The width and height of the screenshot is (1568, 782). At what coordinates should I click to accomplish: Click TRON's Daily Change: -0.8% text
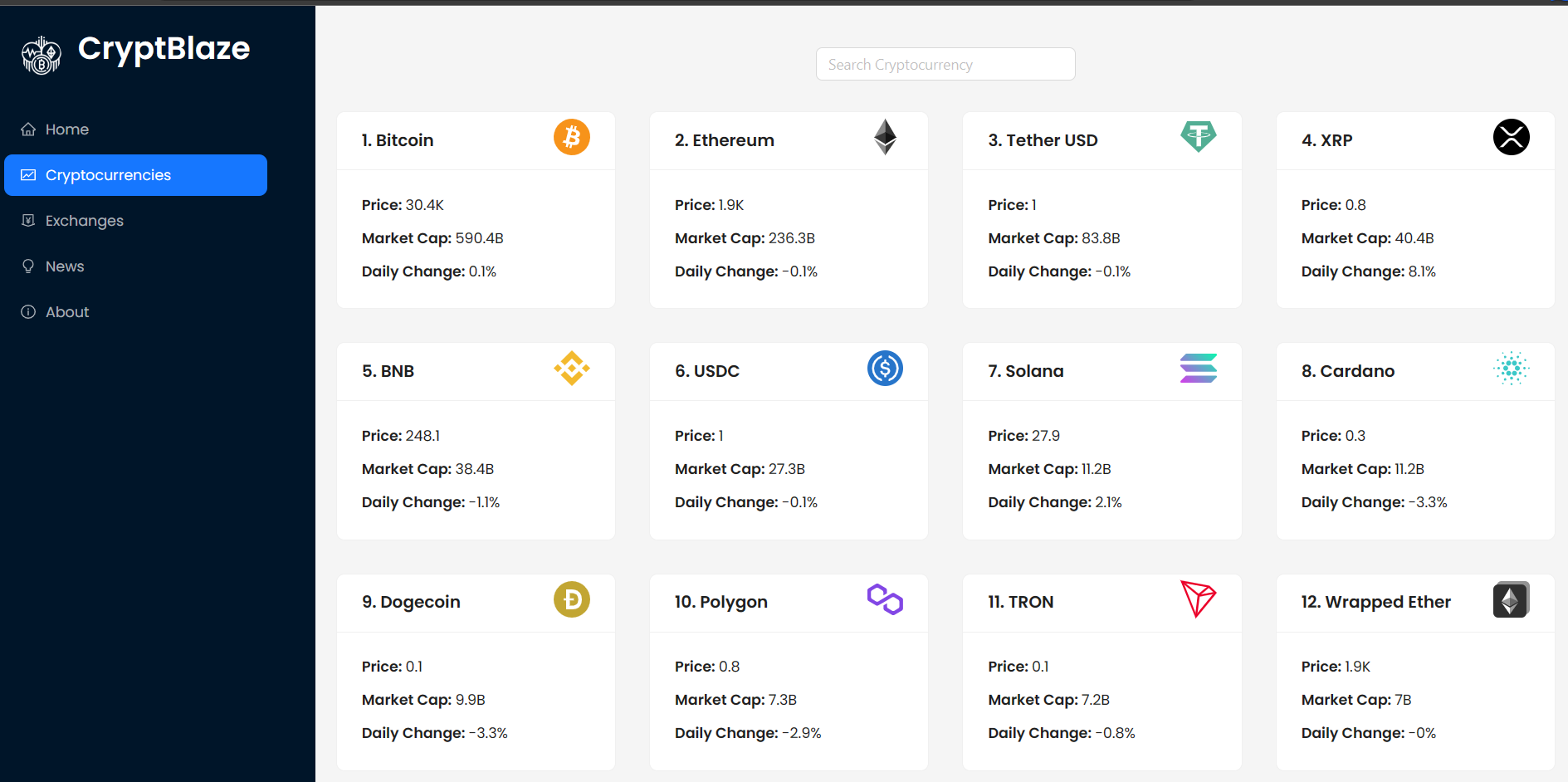coord(1062,733)
